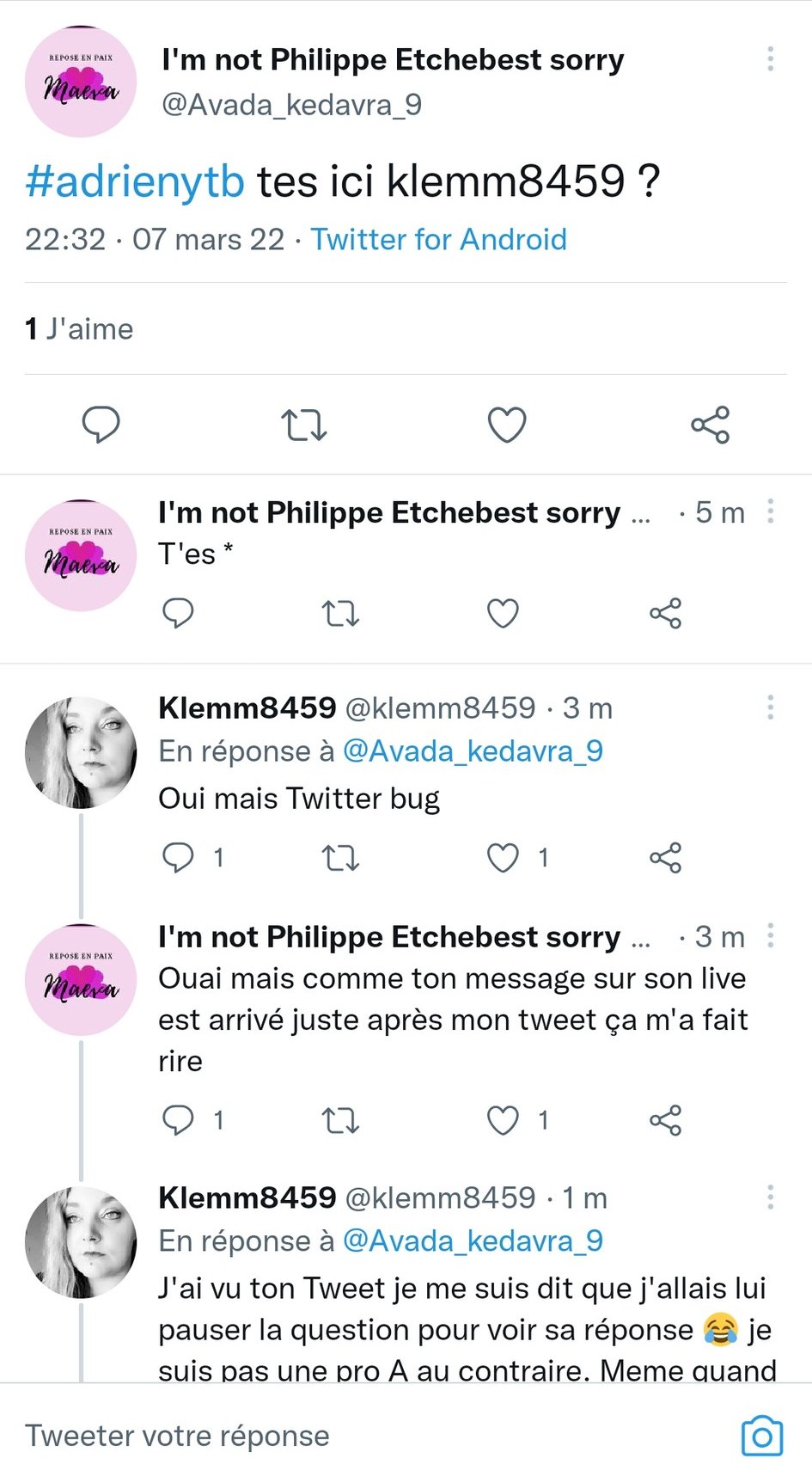Retweet the "T'es *" reply

click(339, 613)
